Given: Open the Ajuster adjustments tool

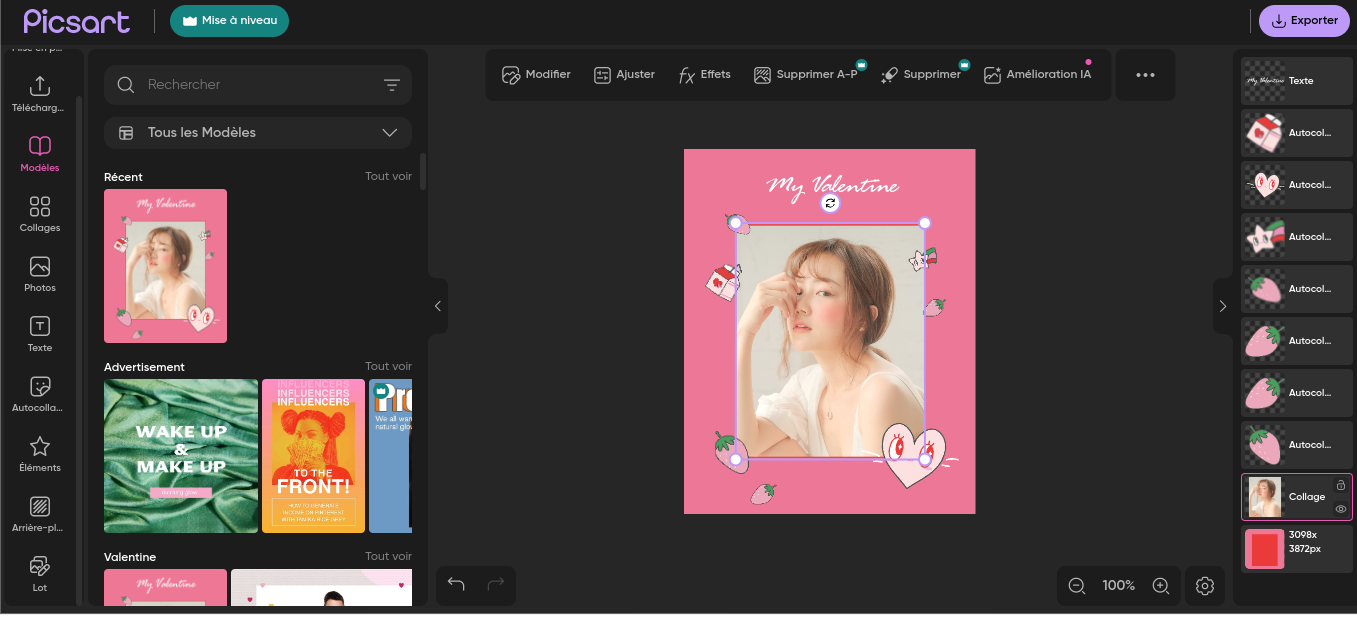Looking at the screenshot, I should (624, 75).
